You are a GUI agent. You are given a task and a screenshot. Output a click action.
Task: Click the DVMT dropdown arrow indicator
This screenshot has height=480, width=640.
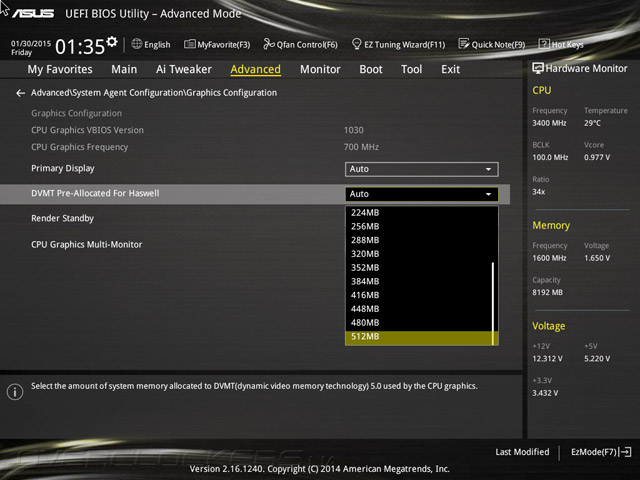pyautogui.click(x=488, y=194)
